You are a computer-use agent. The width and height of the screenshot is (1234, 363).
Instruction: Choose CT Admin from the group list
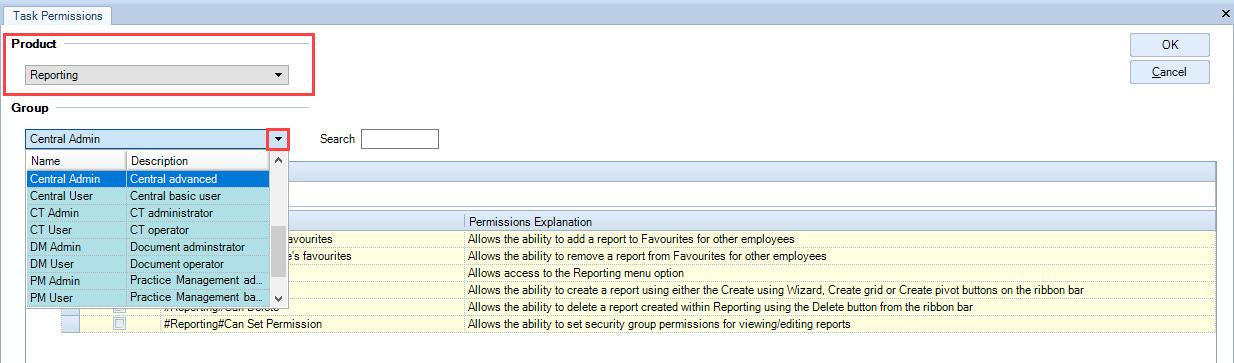[148, 213]
